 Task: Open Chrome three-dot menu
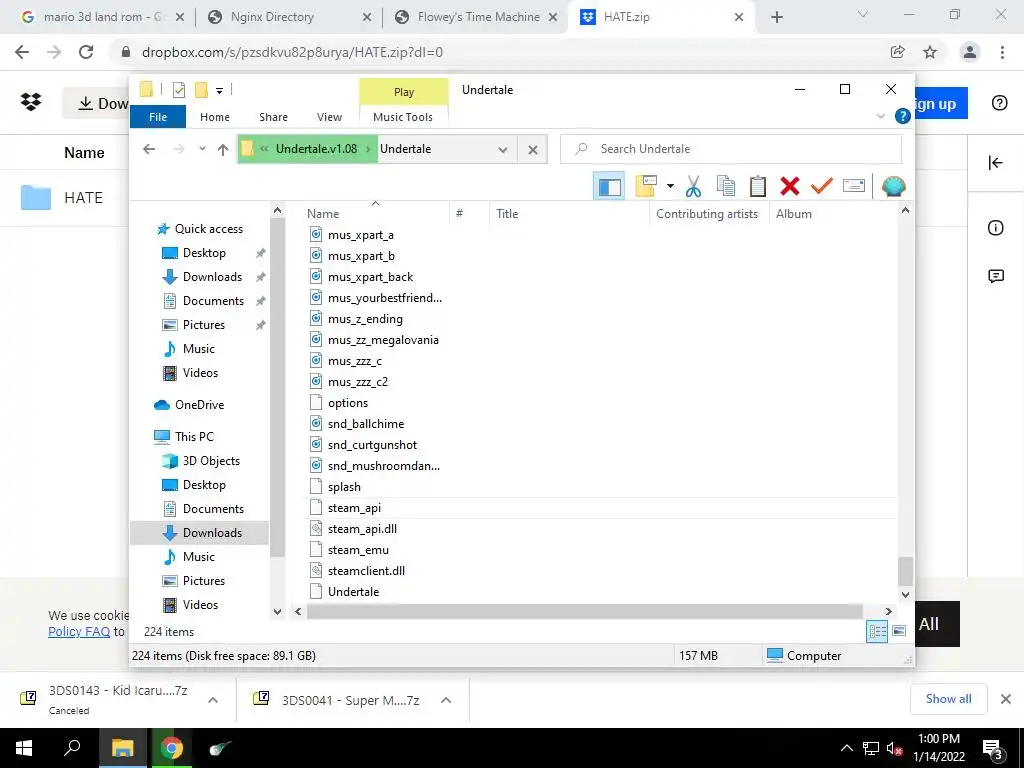coord(1002,52)
